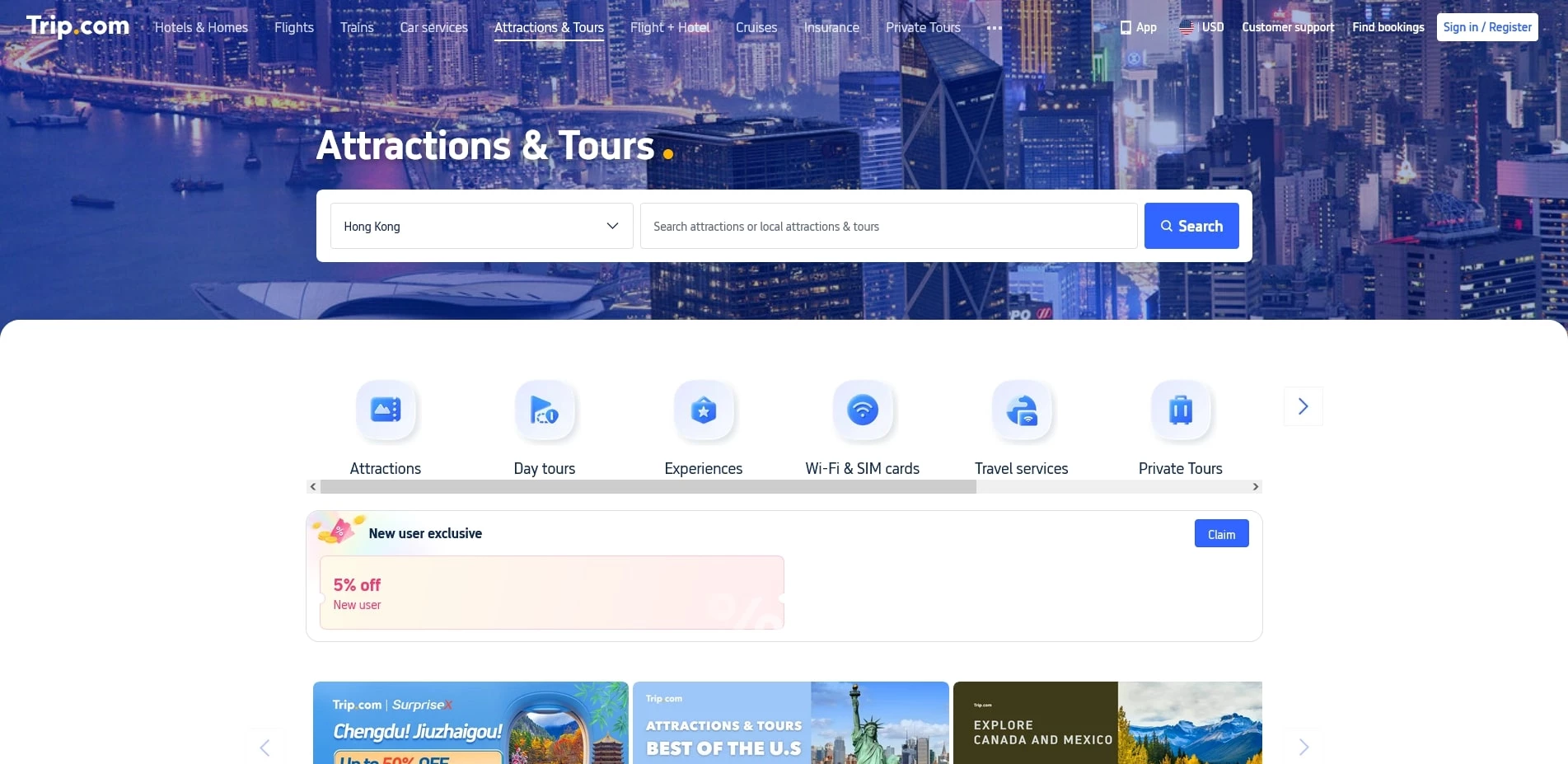Viewport: 1568px width, 764px height.
Task: Open the Private Tours suitcase icon
Action: tap(1180, 409)
